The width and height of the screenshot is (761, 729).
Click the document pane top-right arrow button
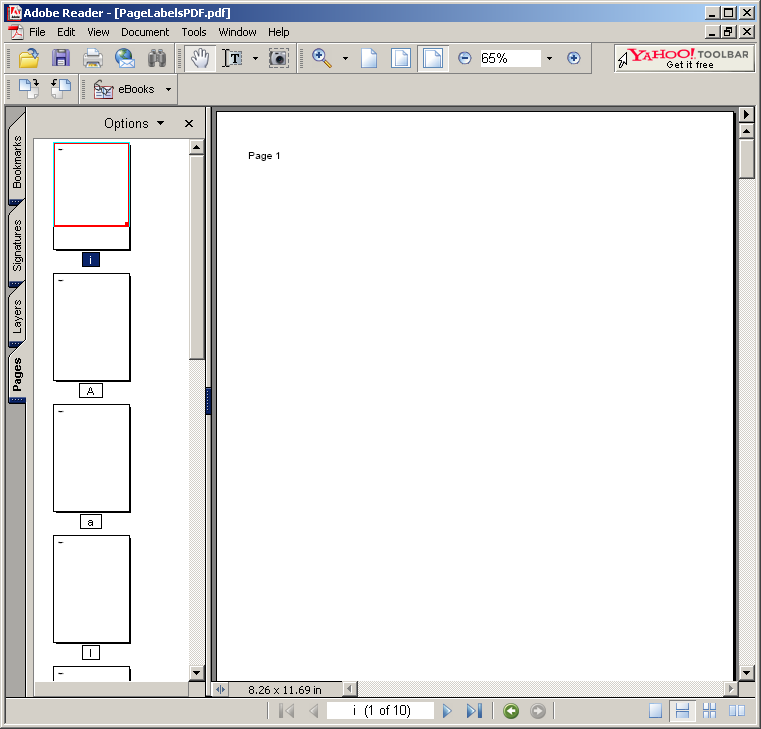pyautogui.click(x=746, y=115)
